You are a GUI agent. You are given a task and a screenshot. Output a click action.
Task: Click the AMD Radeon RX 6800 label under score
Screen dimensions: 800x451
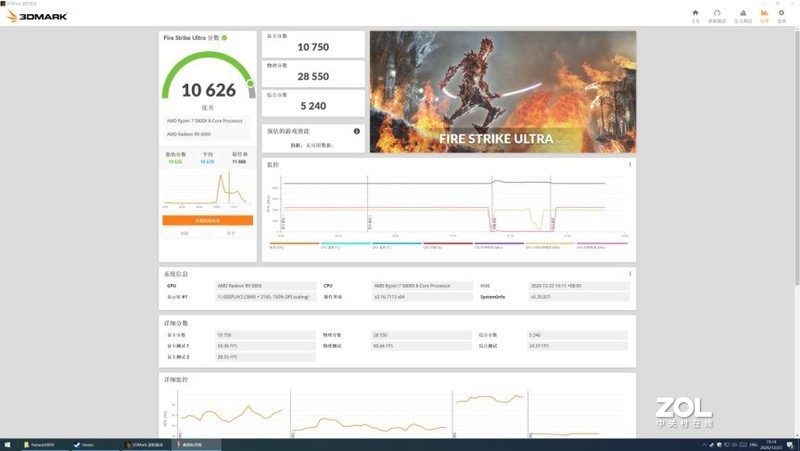pyautogui.click(x=207, y=134)
